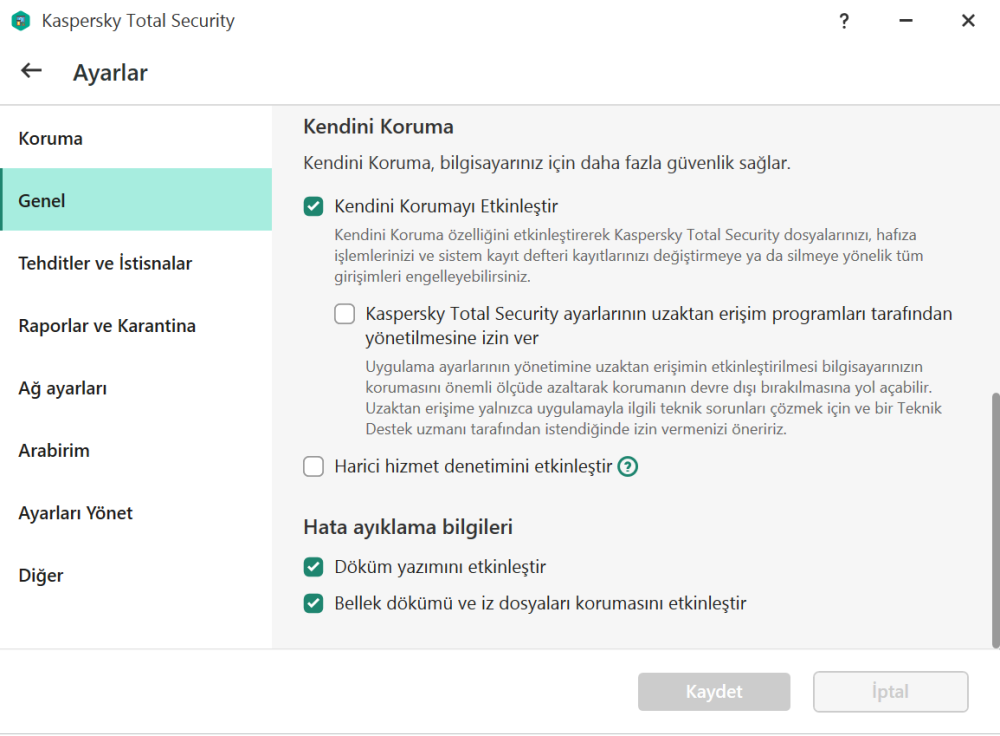Click the green help icon beside Harici hizmet

click(x=628, y=466)
